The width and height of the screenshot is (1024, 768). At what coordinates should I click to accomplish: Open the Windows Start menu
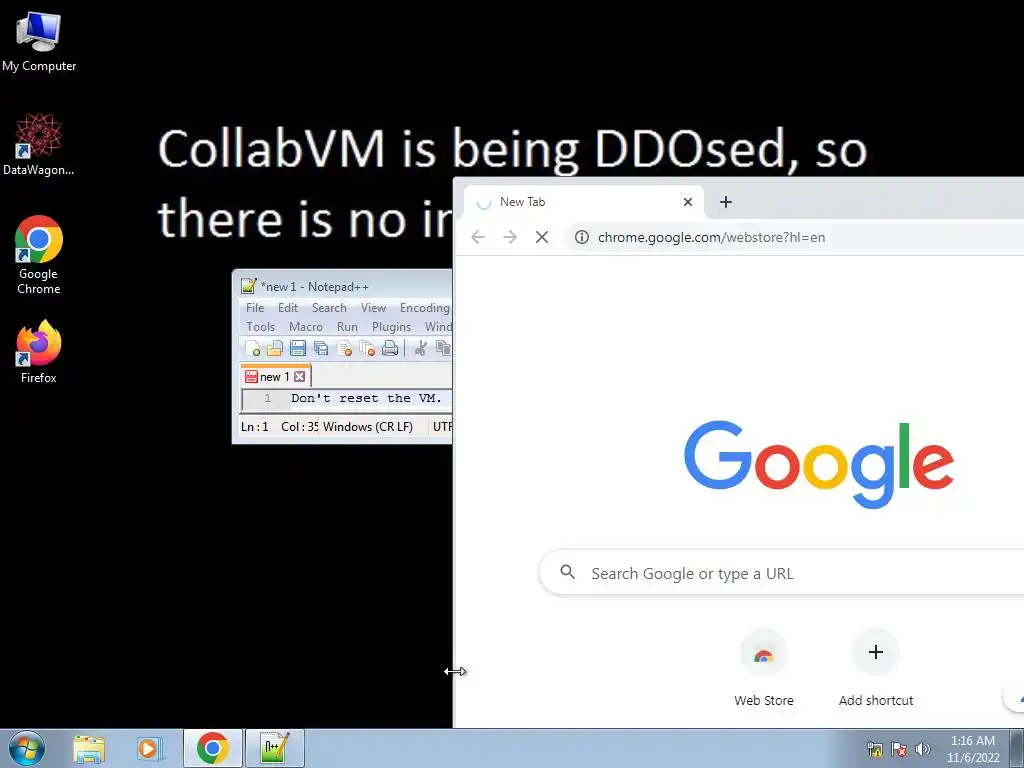pos(27,748)
